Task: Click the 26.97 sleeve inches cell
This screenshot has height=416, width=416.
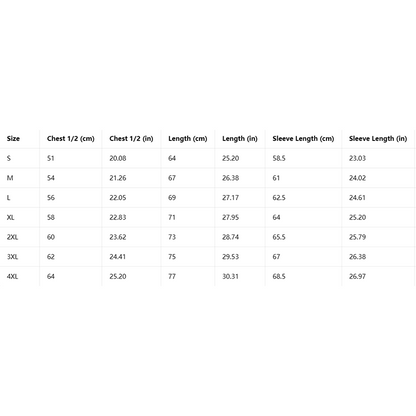Action: (x=357, y=276)
